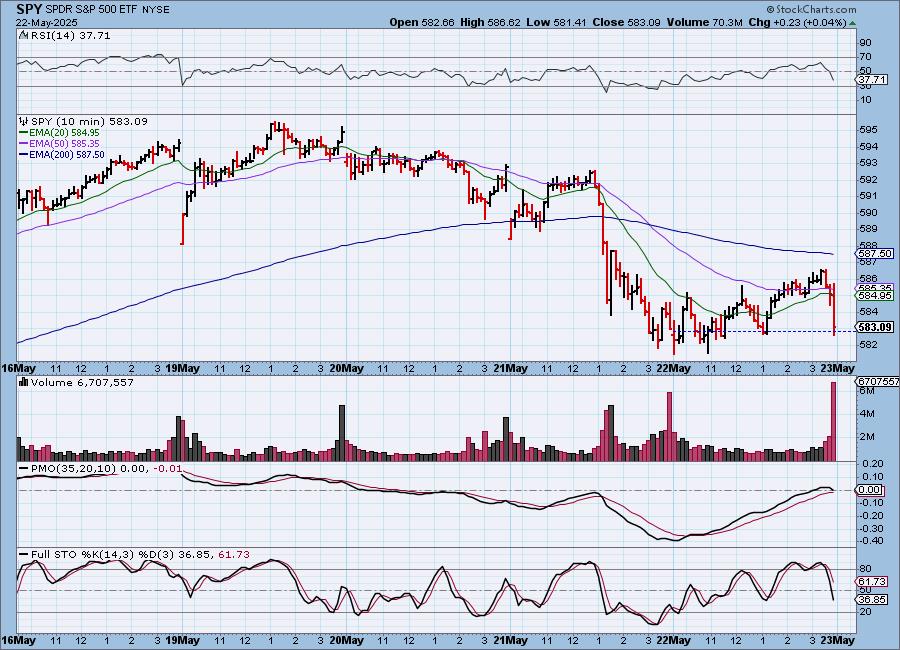Click the 16May marker below the stochastic panel

(19, 640)
